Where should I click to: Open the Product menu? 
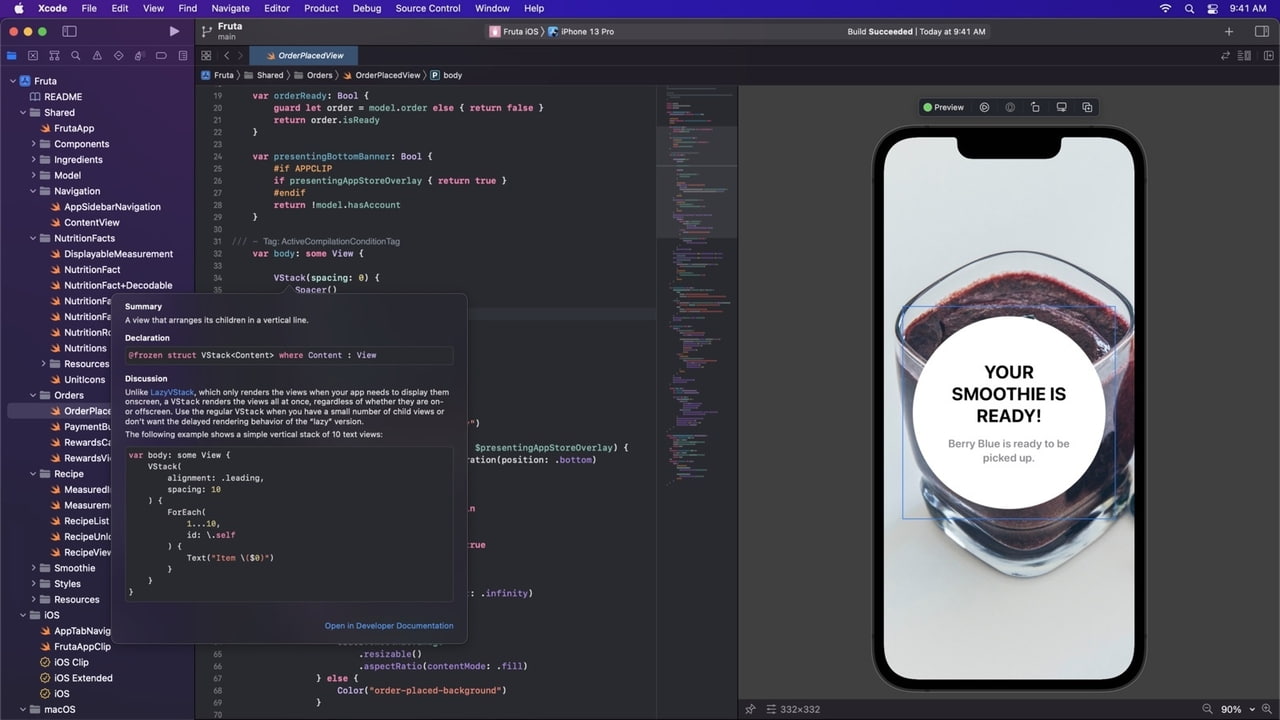321,8
